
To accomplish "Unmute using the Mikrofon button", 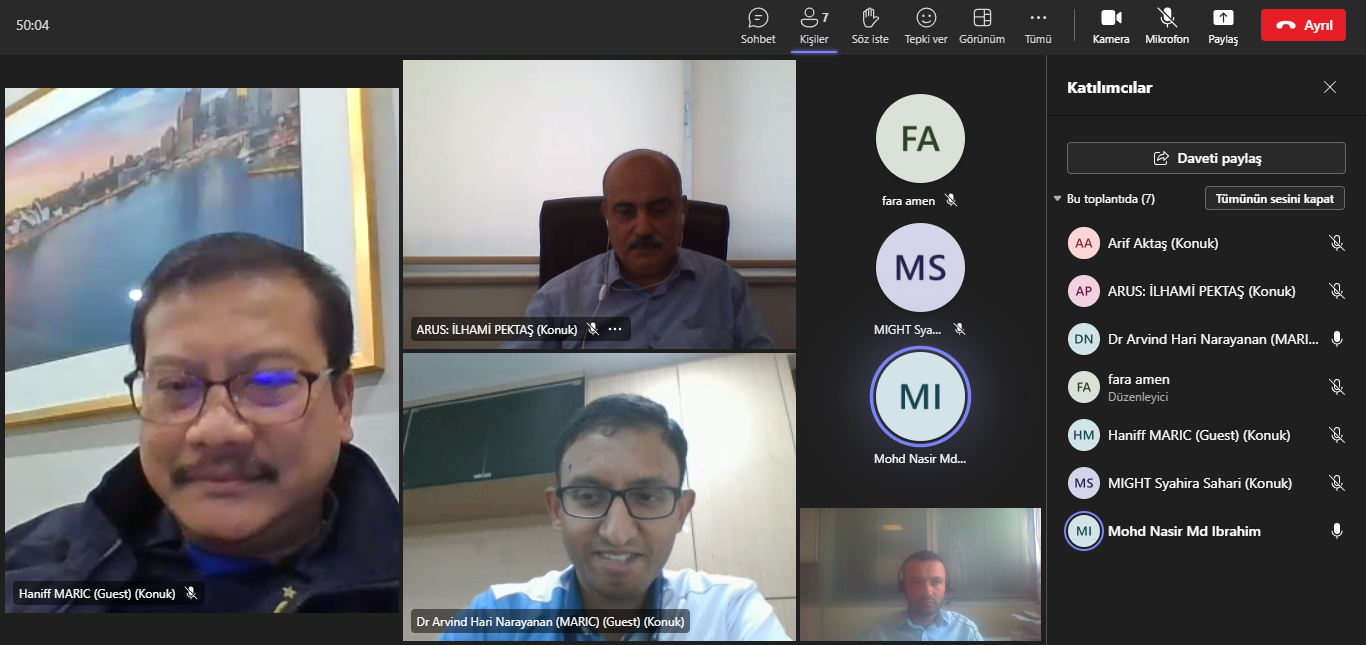I will [1167, 26].
